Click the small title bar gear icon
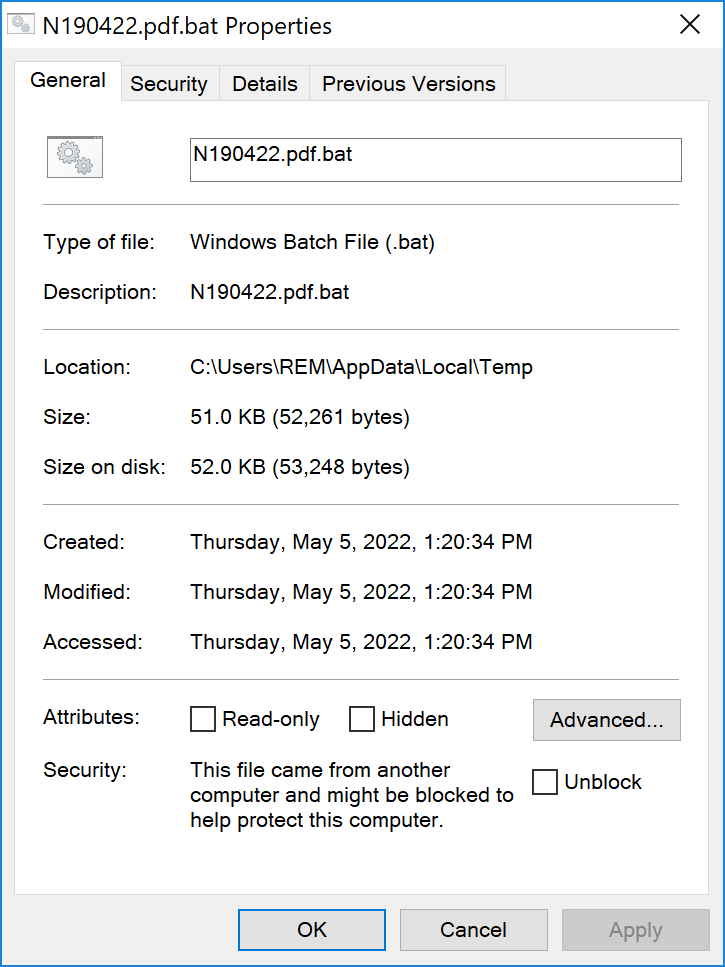Image resolution: width=725 pixels, height=967 pixels. tap(21, 25)
